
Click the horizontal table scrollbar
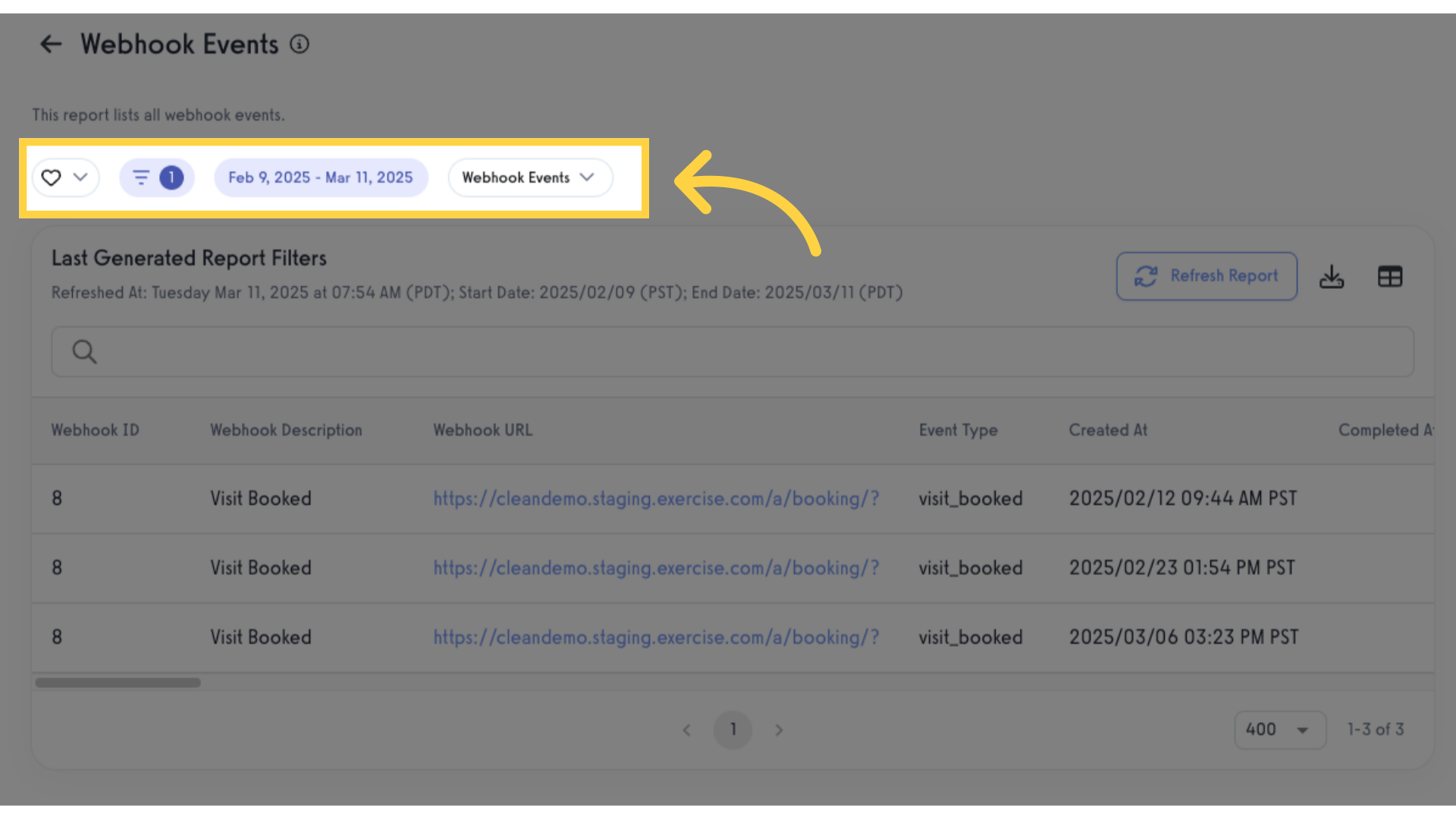[x=118, y=682]
